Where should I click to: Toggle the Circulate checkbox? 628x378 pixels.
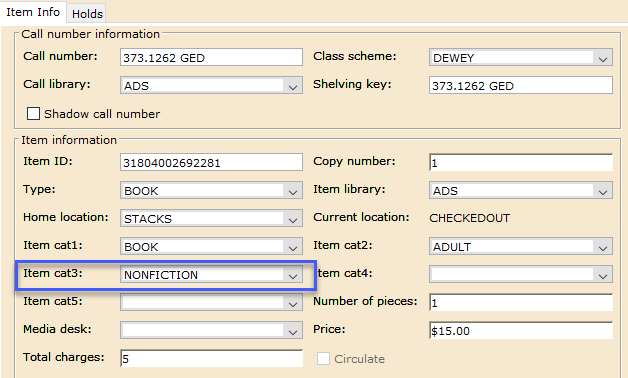[x=323, y=358]
